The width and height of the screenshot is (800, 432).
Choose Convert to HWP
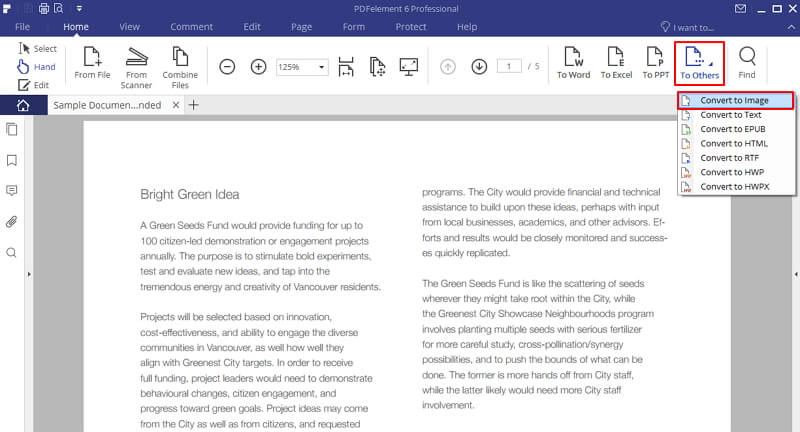(736, 172)
